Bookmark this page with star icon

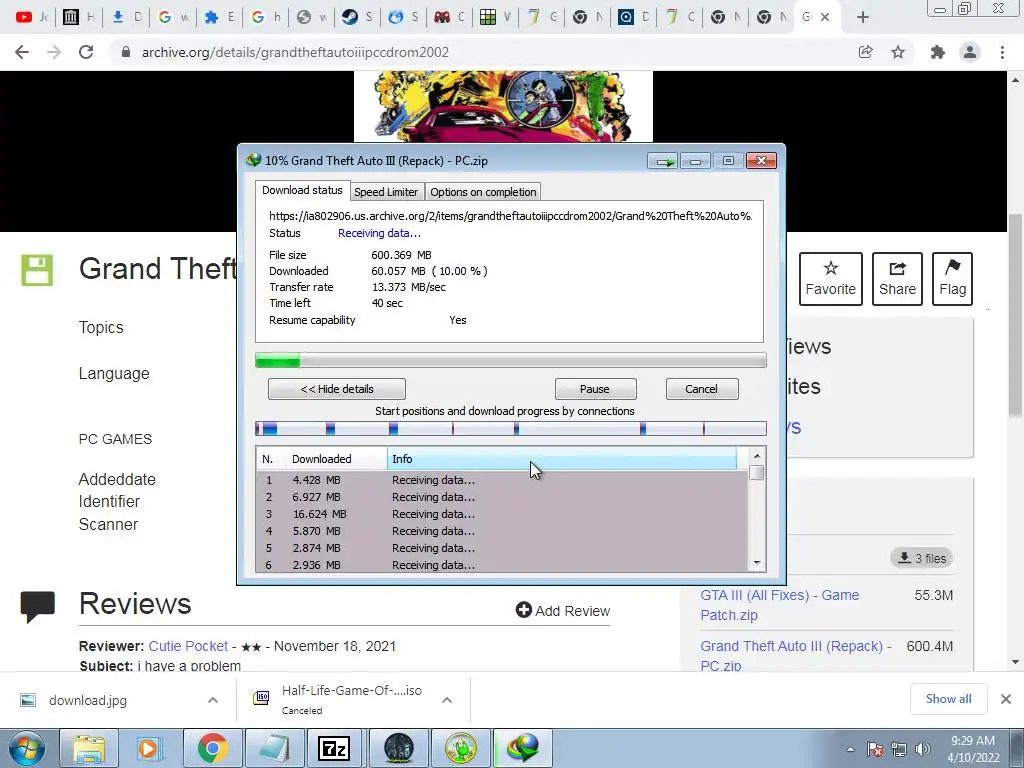(898, 52)
